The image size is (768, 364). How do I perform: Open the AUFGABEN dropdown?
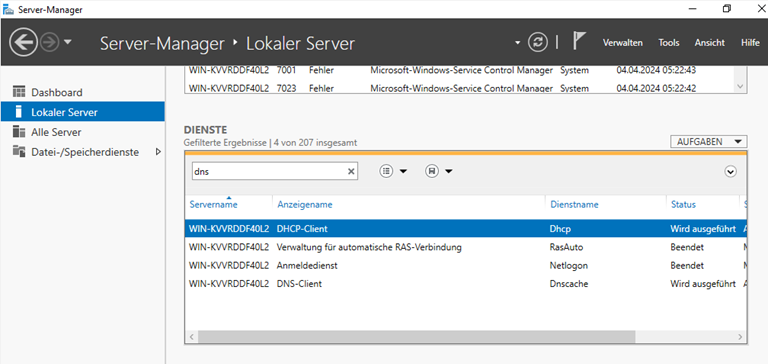click(x=708, y=142)
